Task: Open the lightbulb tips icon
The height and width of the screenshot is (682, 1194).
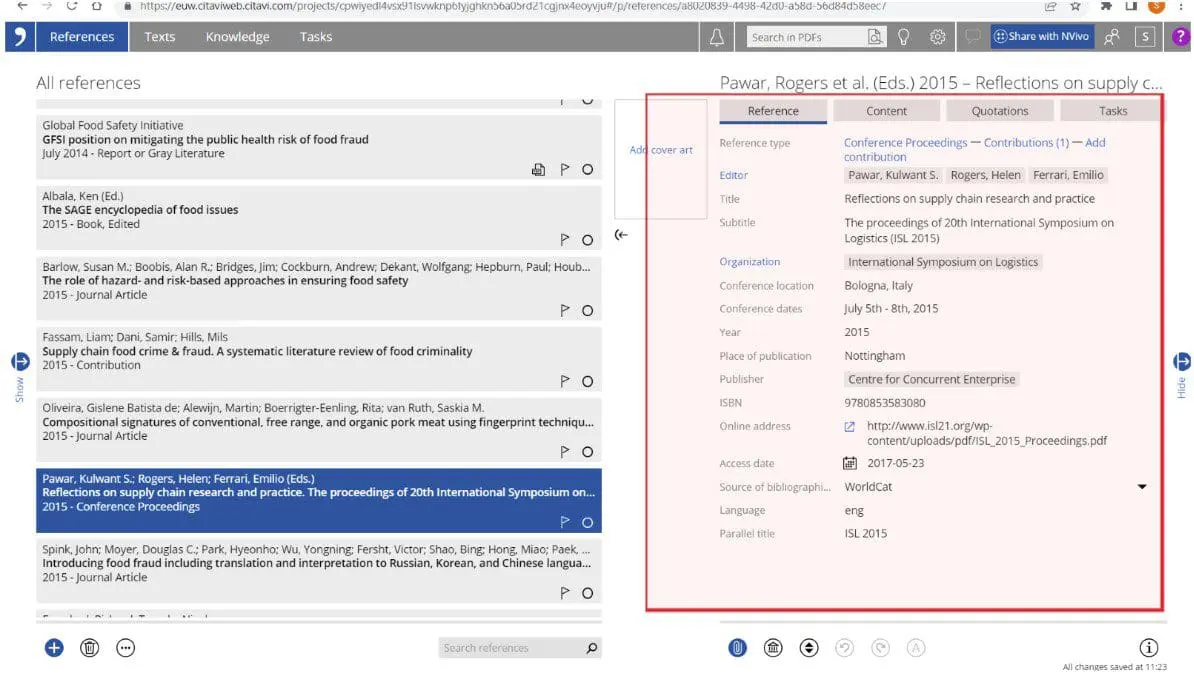Action: (905, 36)
